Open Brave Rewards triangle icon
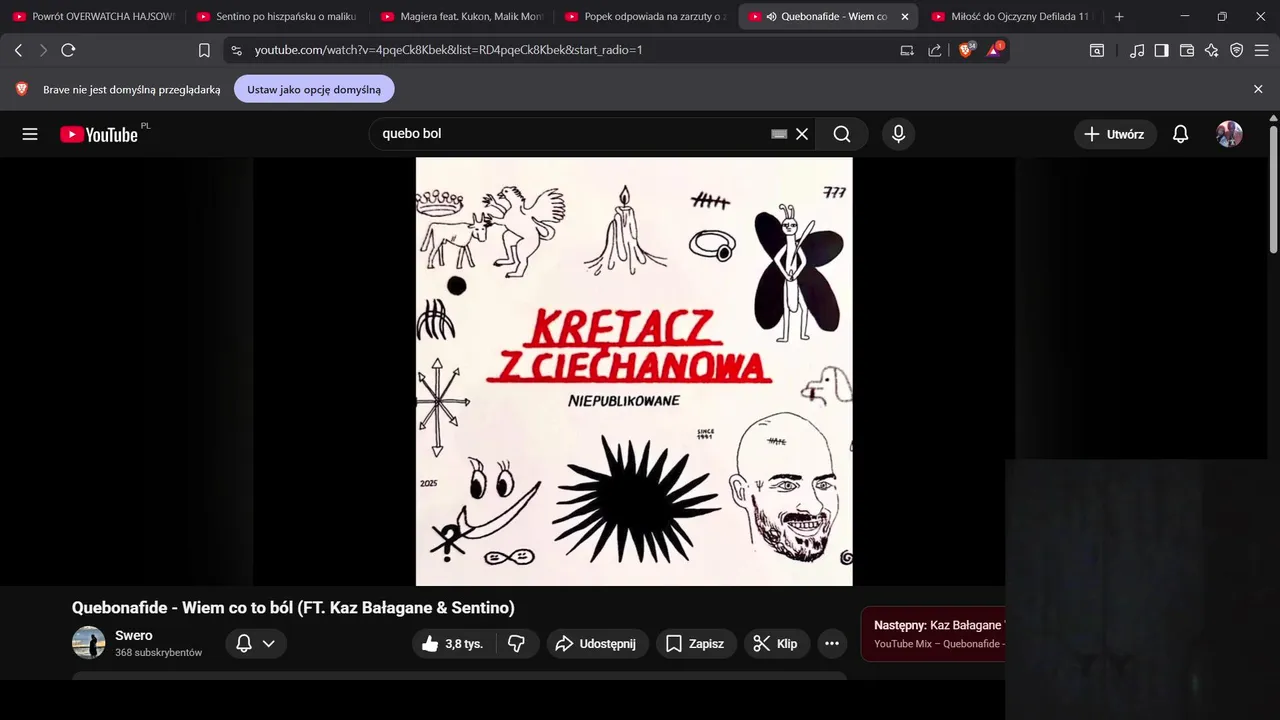 [x=995, y=49]
